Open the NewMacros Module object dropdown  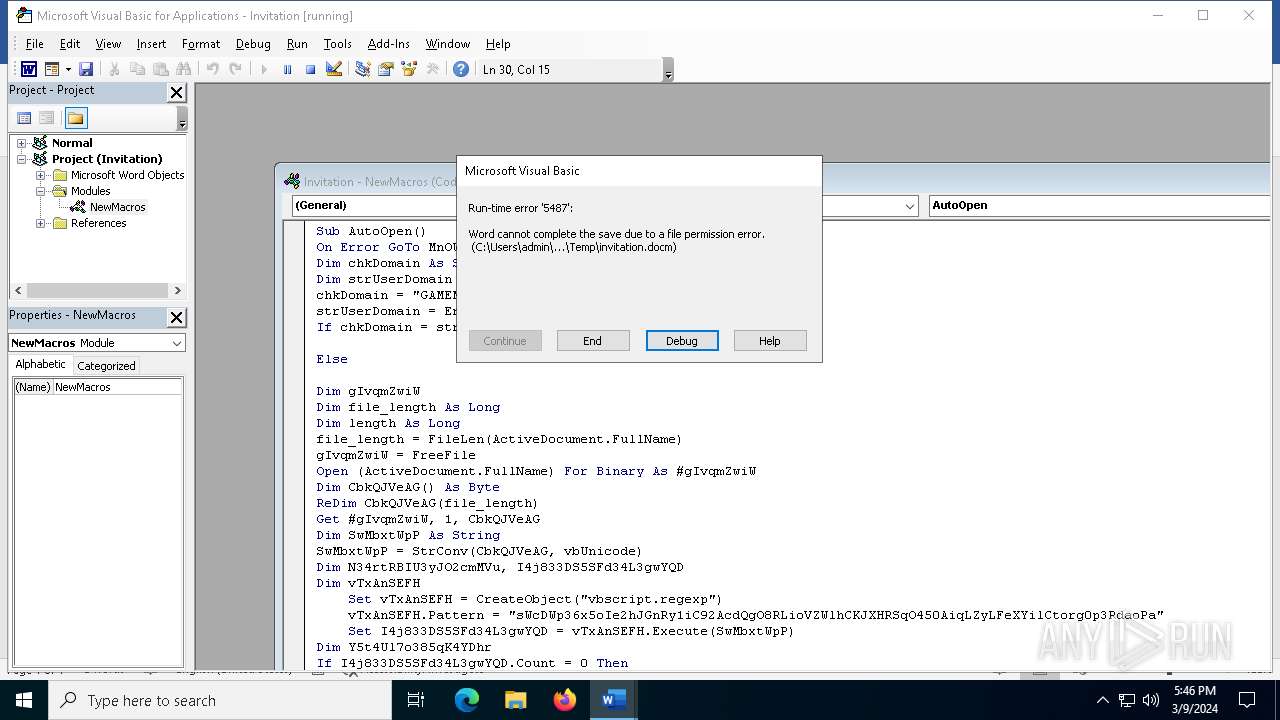[177, 343]
